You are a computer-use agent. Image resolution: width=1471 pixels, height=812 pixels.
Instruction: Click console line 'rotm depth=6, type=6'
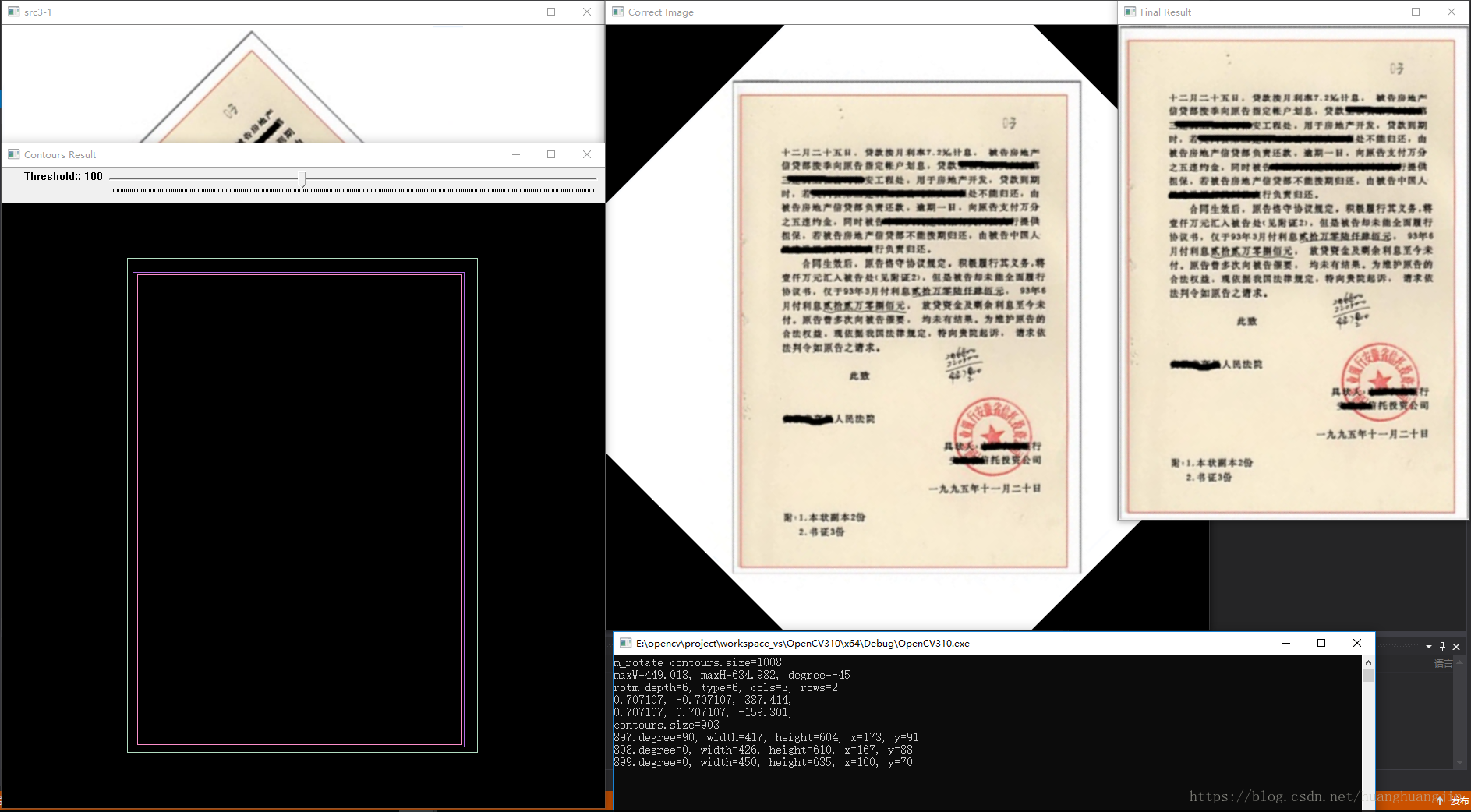725,687
